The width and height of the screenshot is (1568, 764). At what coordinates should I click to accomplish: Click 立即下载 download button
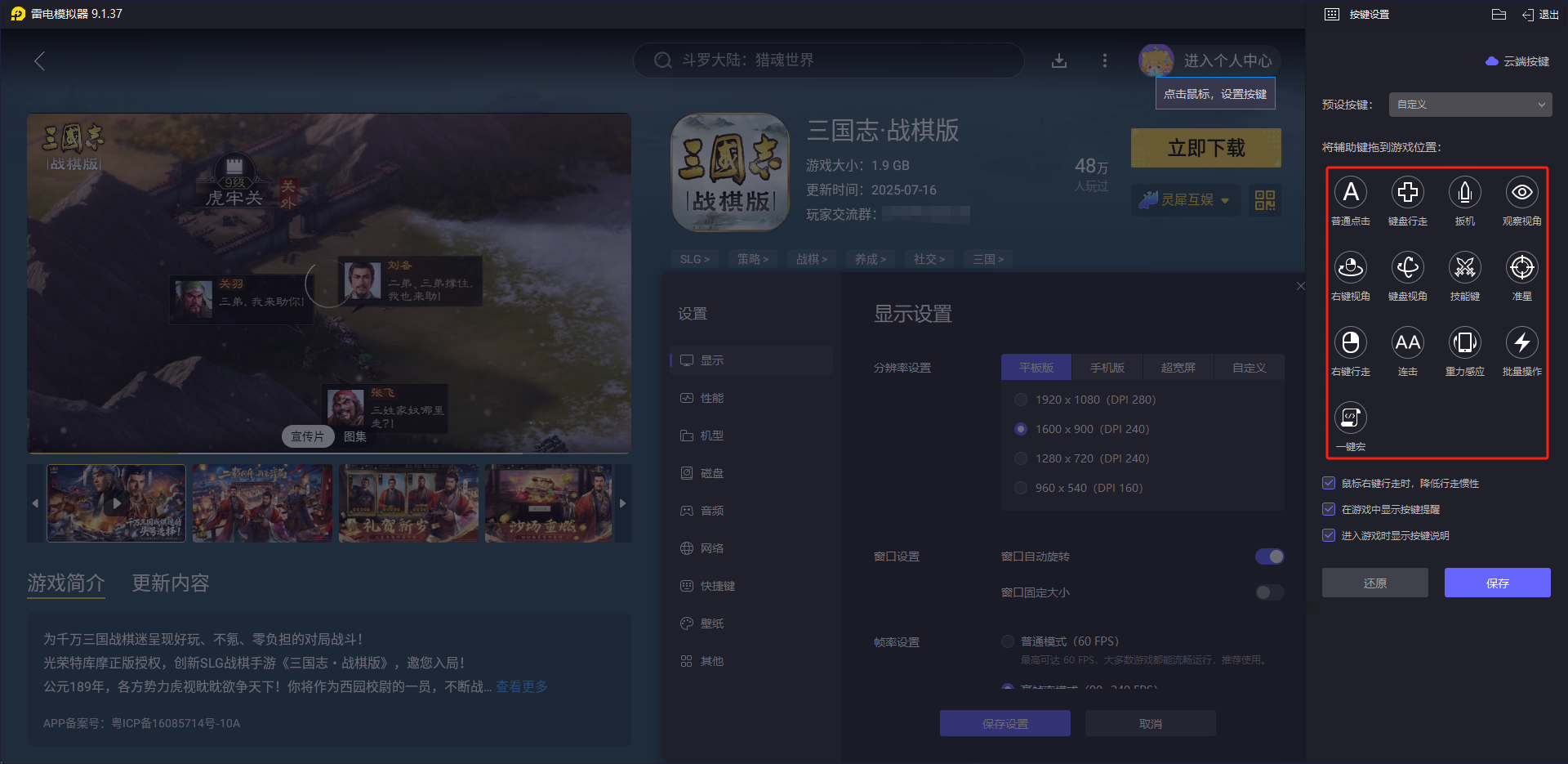pos(1206,148)
